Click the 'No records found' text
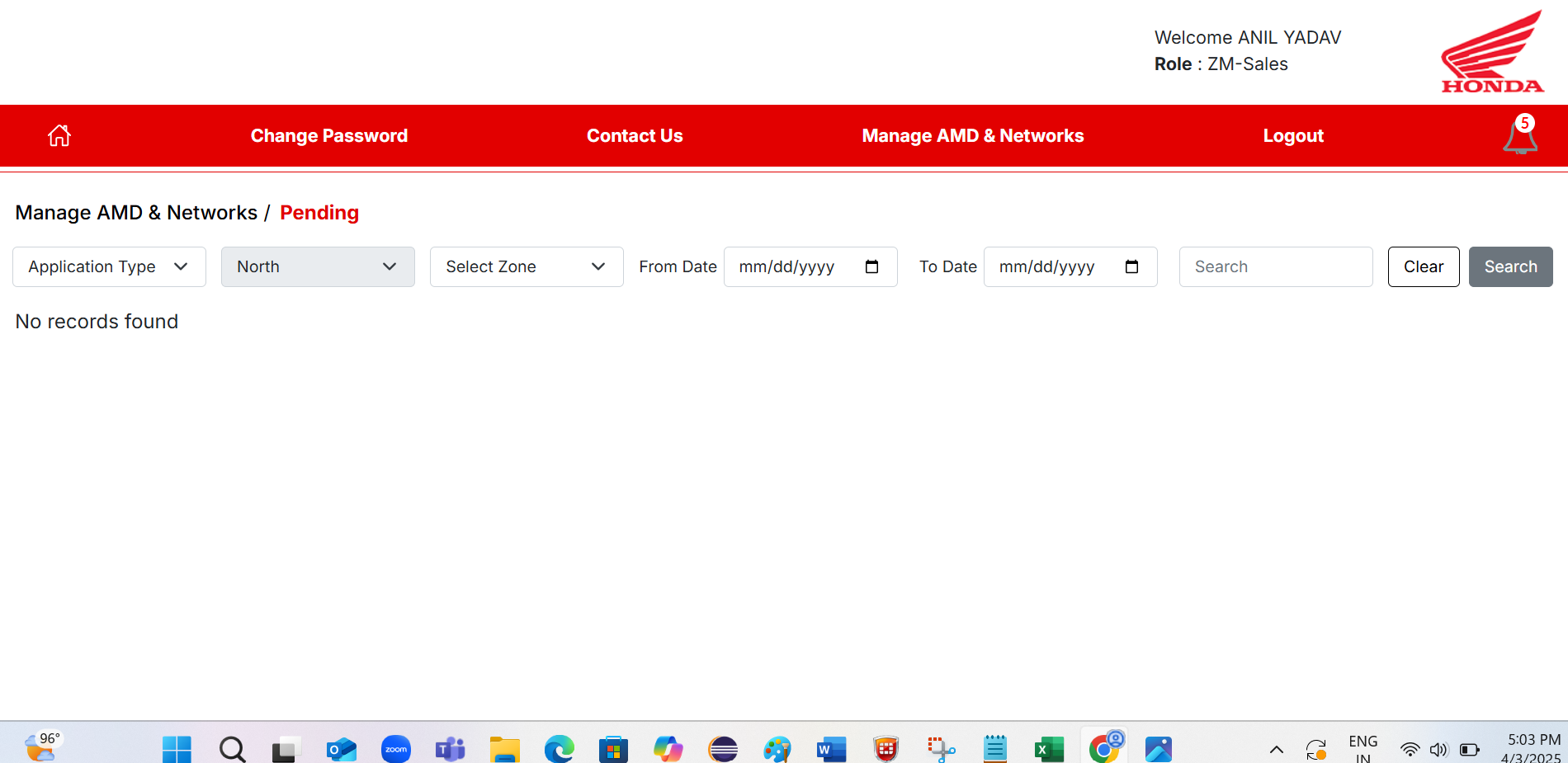This screenshot has height=763, width=1568. [97, 322]
